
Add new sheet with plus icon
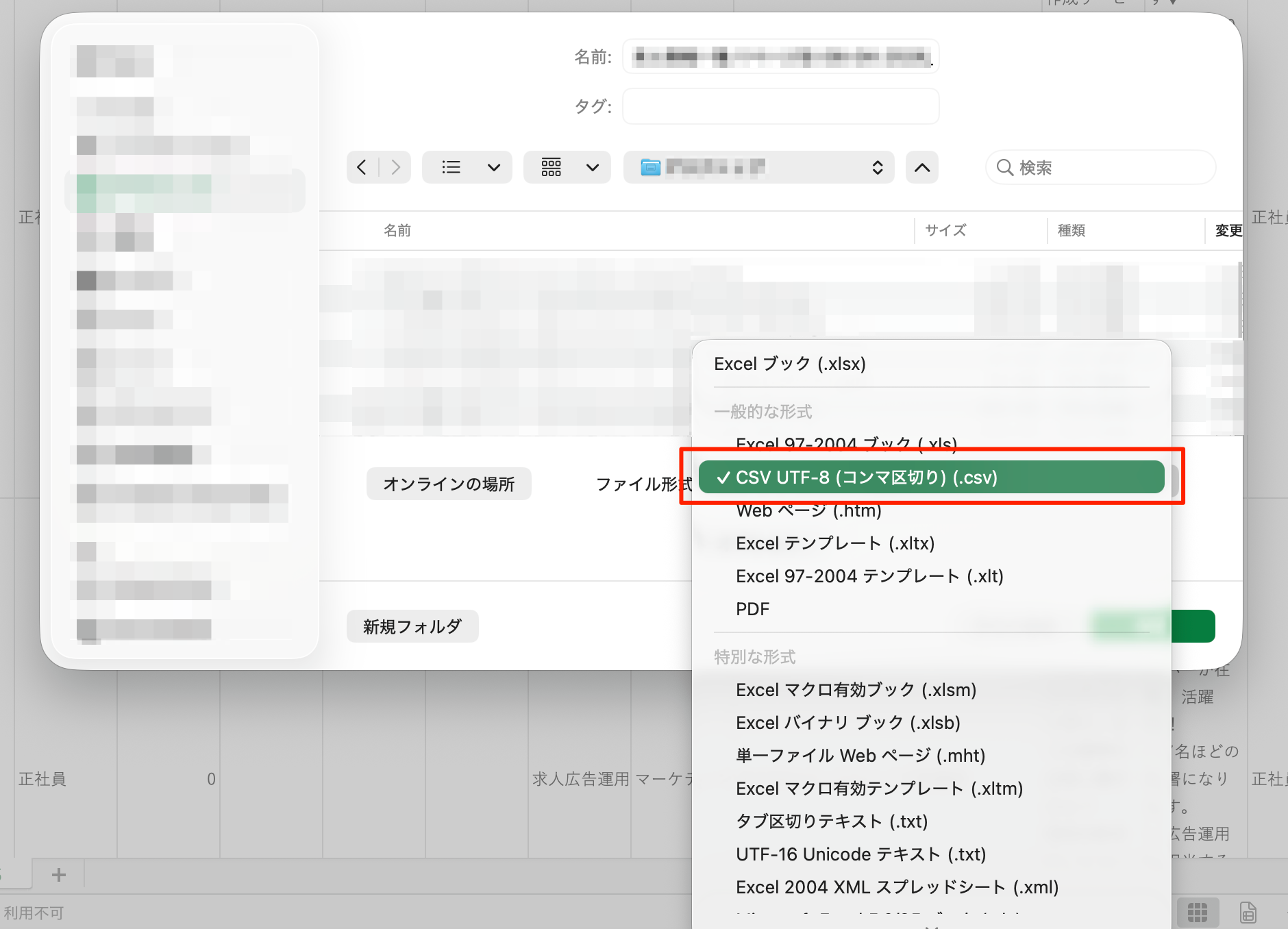59,875
